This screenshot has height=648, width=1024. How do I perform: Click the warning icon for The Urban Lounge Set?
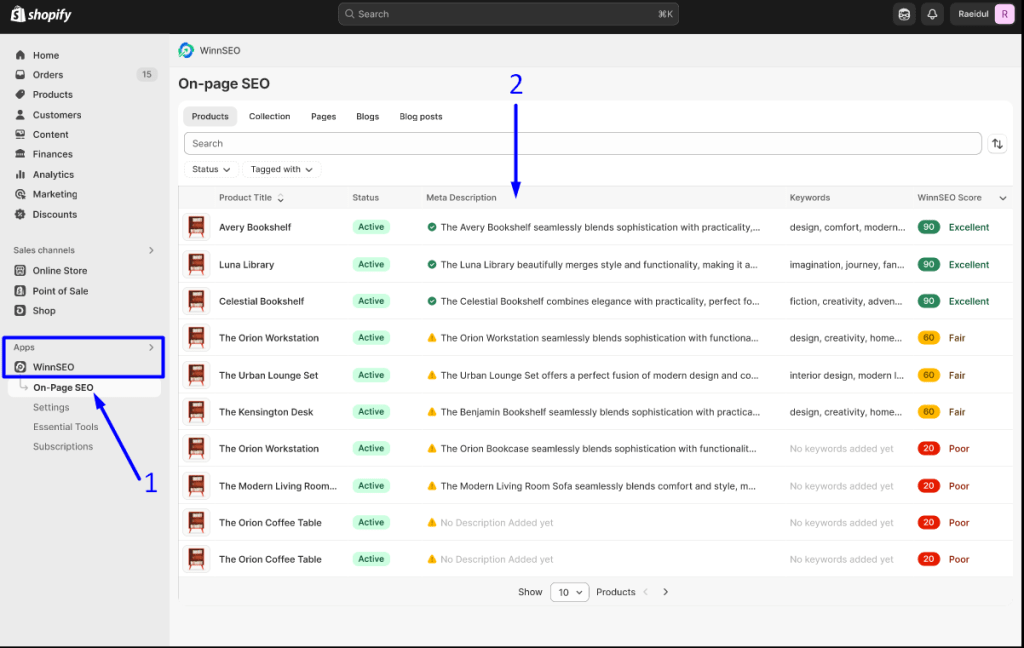pos(432,375)
